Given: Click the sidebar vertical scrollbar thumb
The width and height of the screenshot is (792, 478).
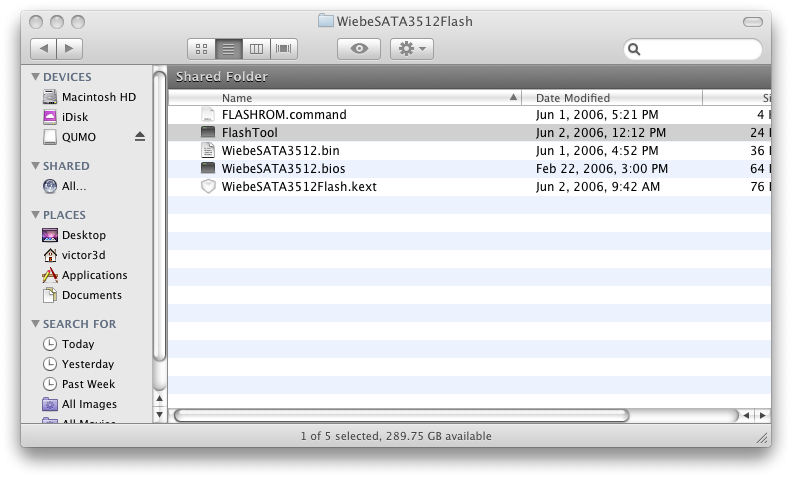Looking at the screenshot, I should 160,216.
